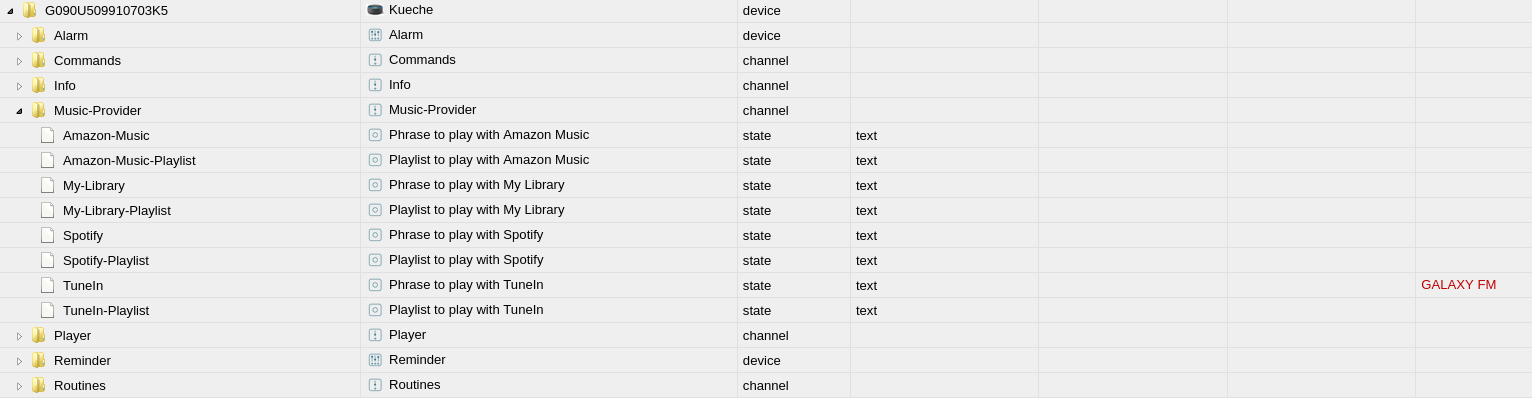The width and height of the screenshot is (1532, 398).
Task: Click the GALAXY FM value cell
Action: 1458,284
